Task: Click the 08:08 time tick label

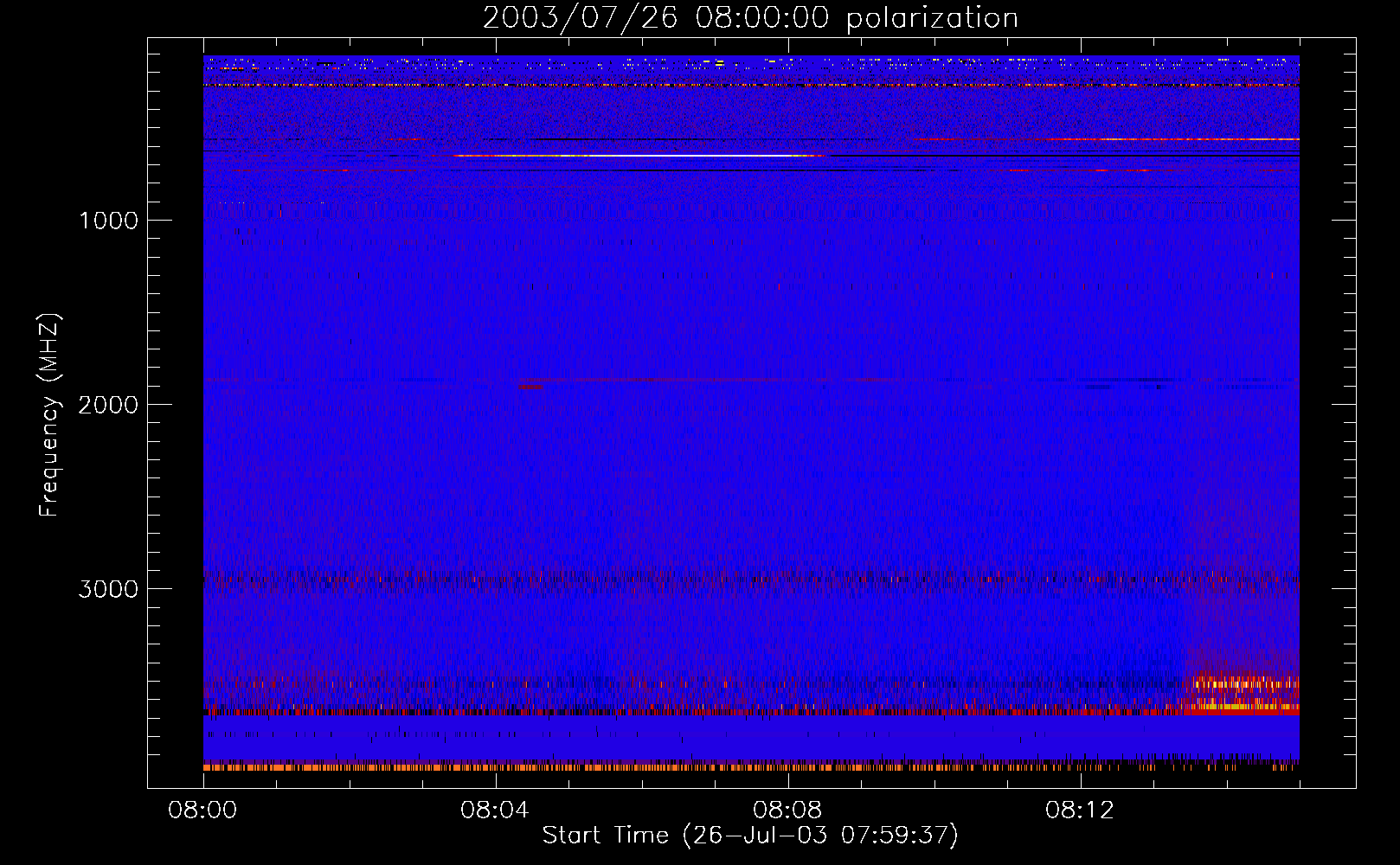Action: point(788,811)
